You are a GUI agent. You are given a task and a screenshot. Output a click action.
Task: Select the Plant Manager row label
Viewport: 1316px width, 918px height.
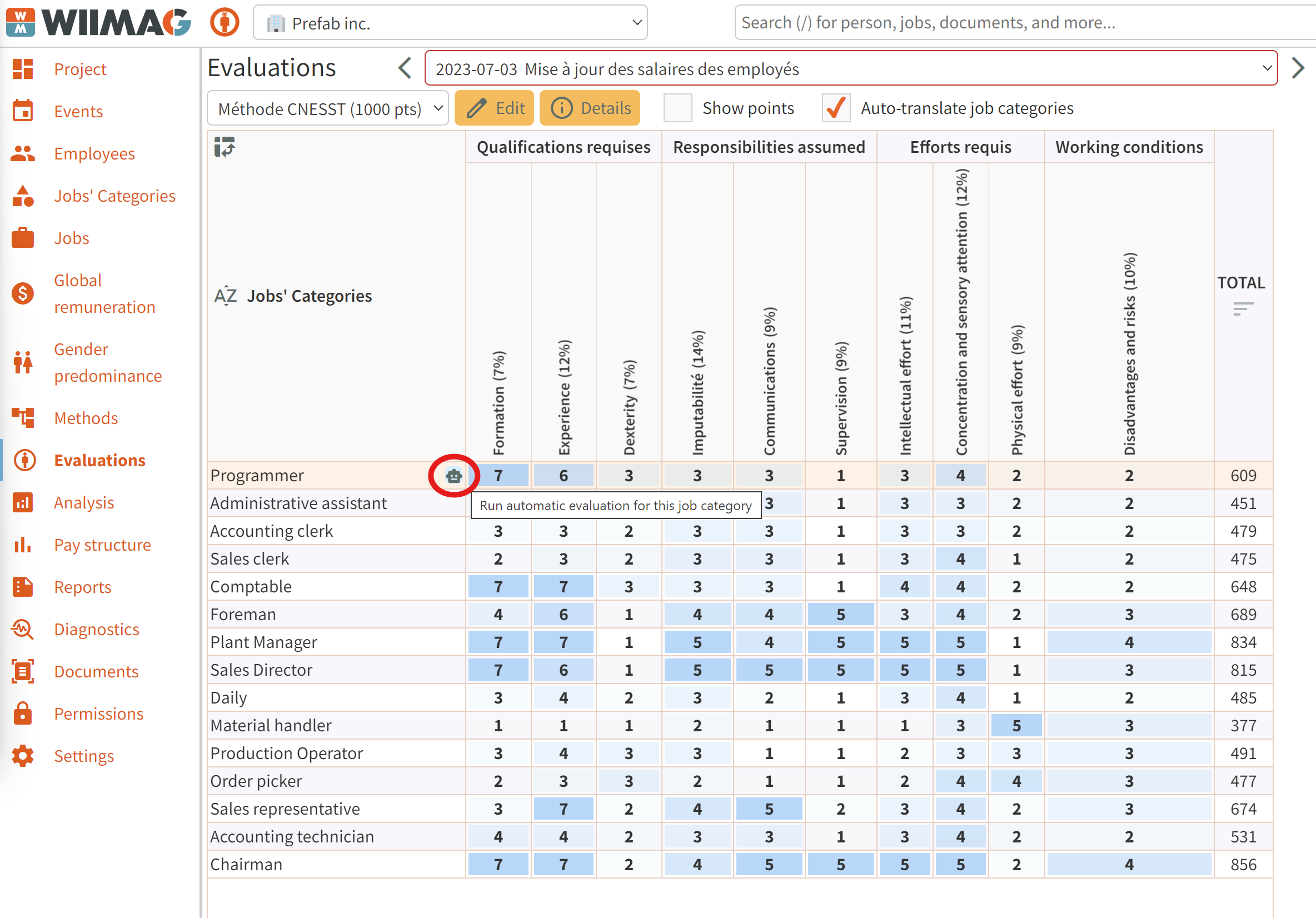(x=263, y=642)
